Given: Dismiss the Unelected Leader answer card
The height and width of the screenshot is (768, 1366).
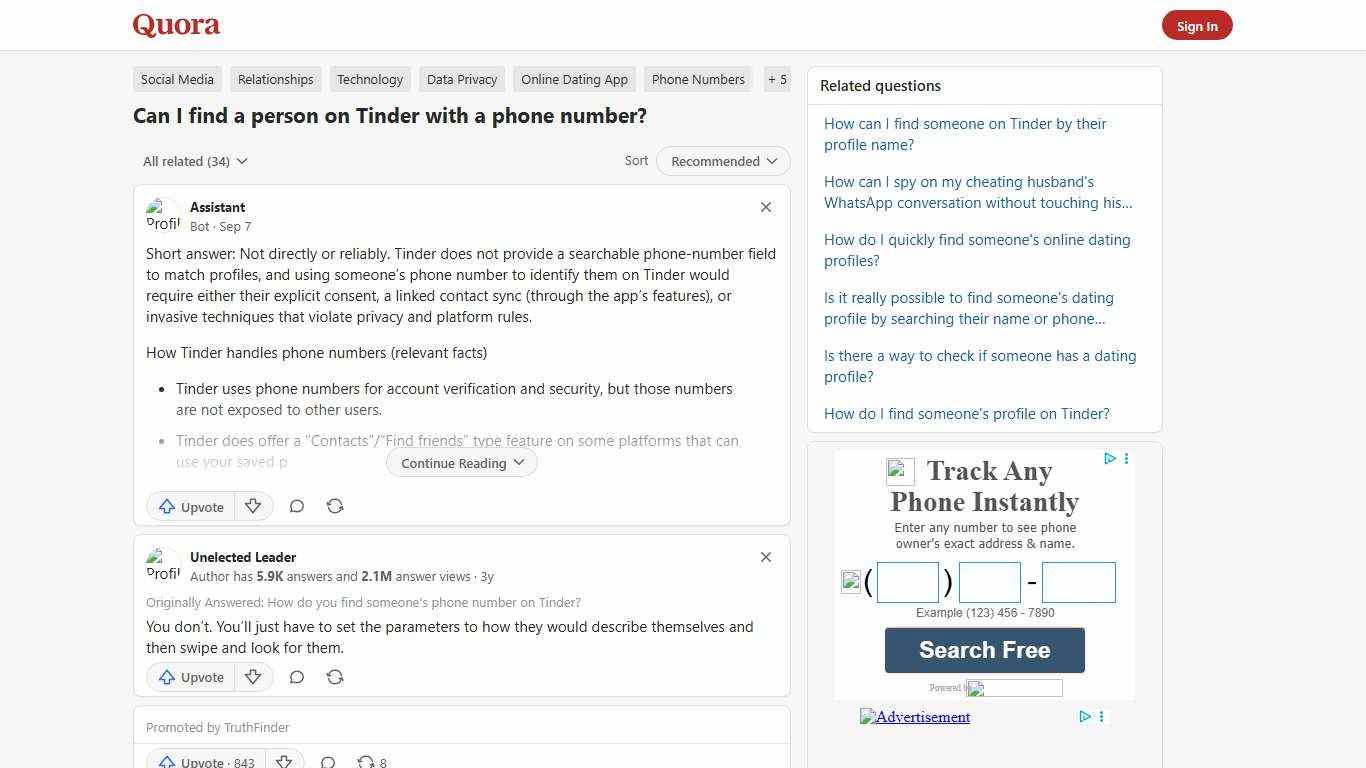Looking at the screenshot, I should click(x=765, y=557).
